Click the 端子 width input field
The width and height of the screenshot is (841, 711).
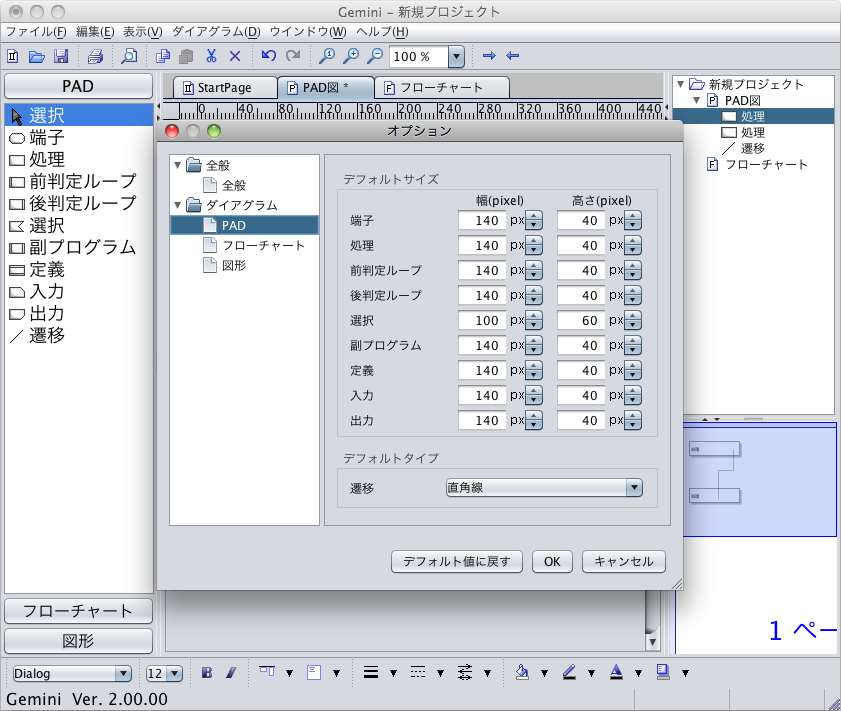(482, 220)
